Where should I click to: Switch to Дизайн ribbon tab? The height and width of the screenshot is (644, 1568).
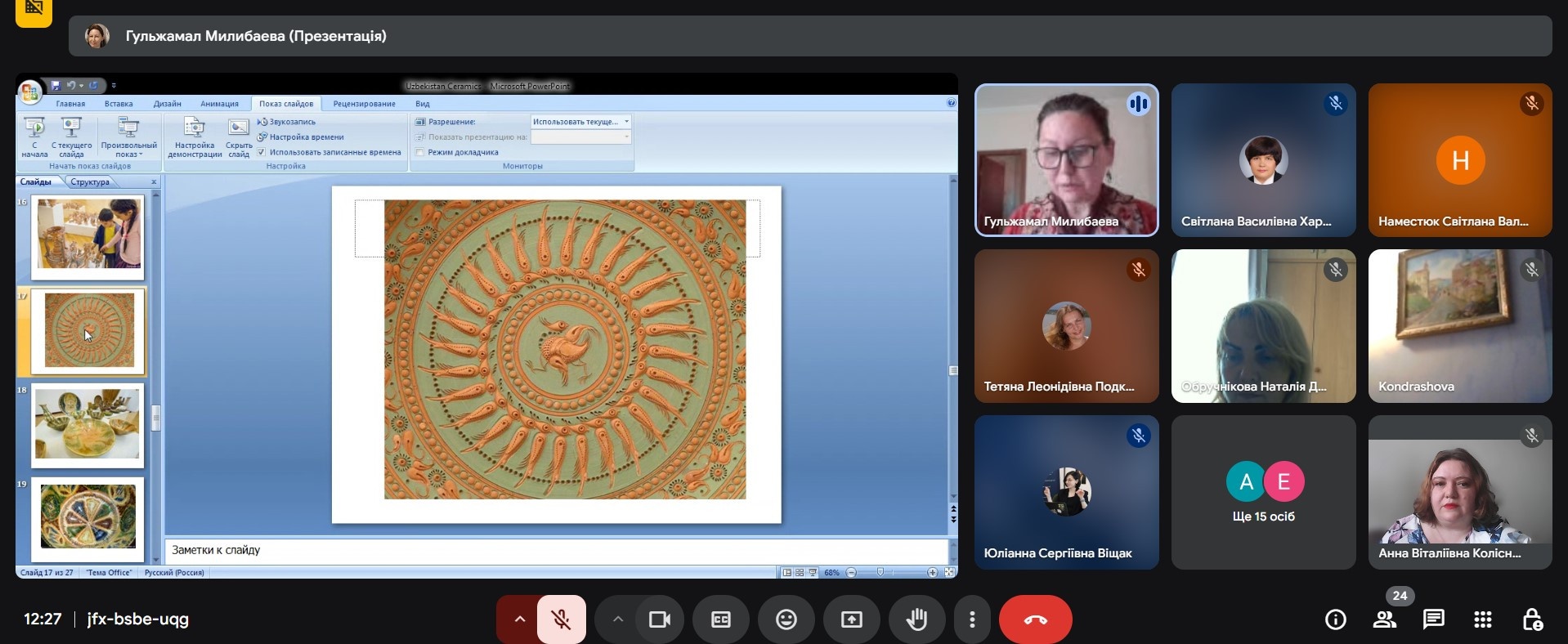(167, 104)
